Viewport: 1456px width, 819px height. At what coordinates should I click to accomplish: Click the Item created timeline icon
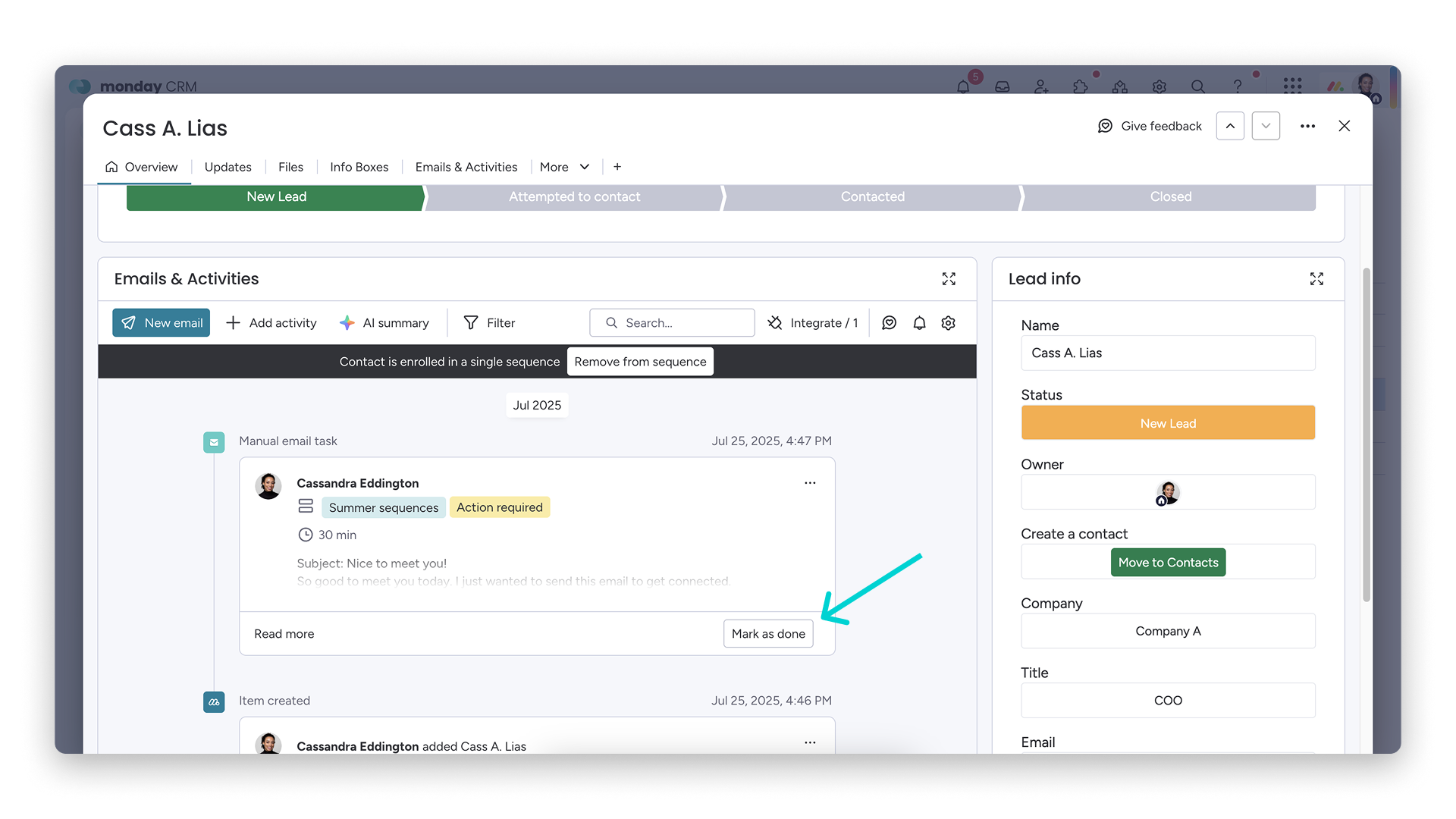[x=214, y=702]
